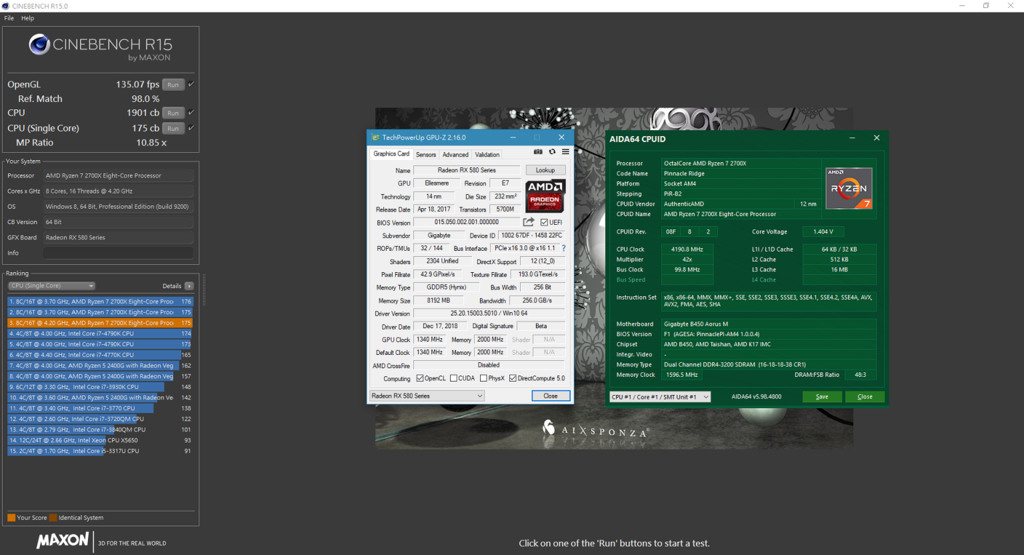The image size is (1024, 555).
Task: Click the Close button in AIDA64
Action: click(865, 396)
